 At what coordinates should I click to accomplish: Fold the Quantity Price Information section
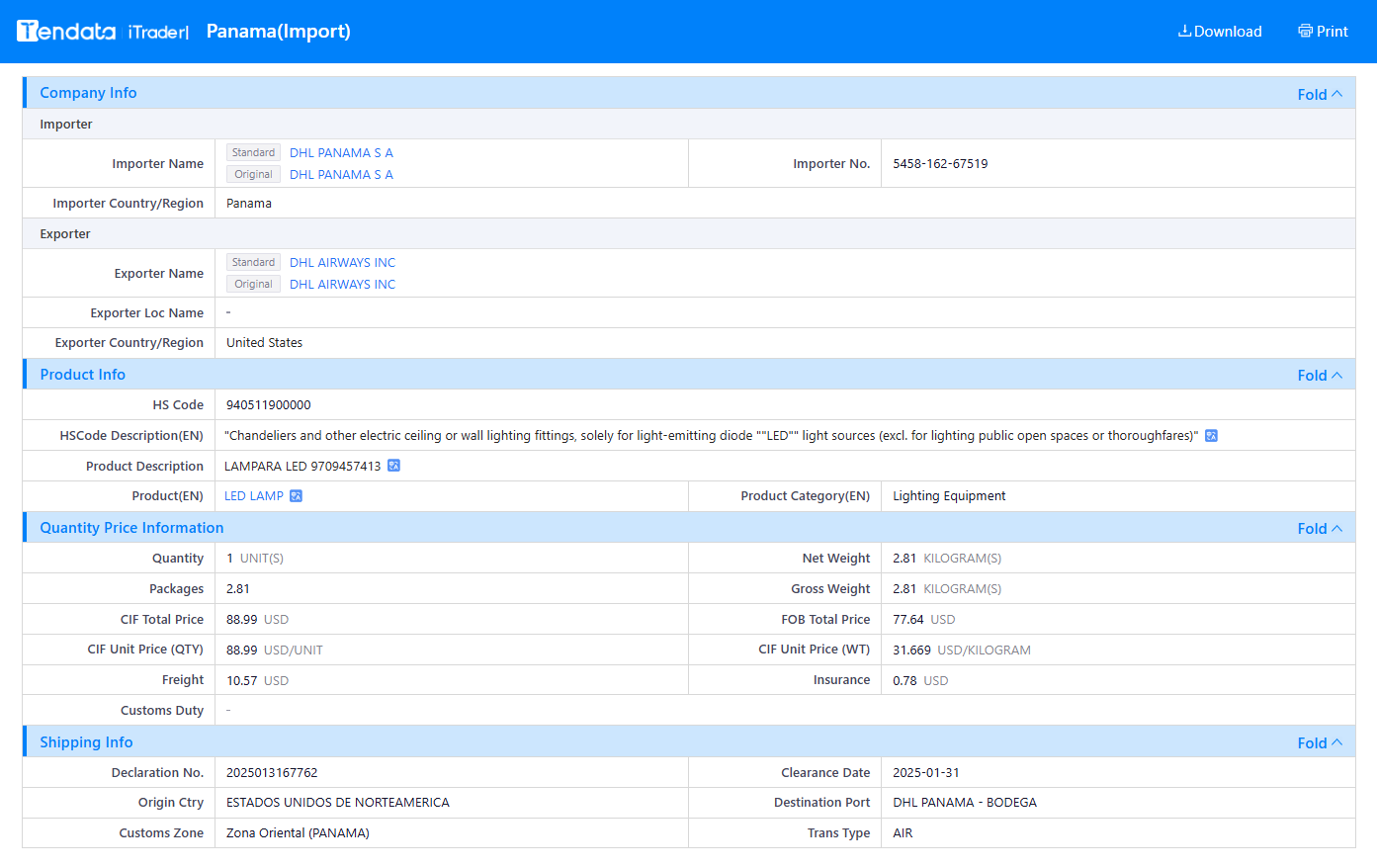pyautogui.click(x=1320, y=528)
